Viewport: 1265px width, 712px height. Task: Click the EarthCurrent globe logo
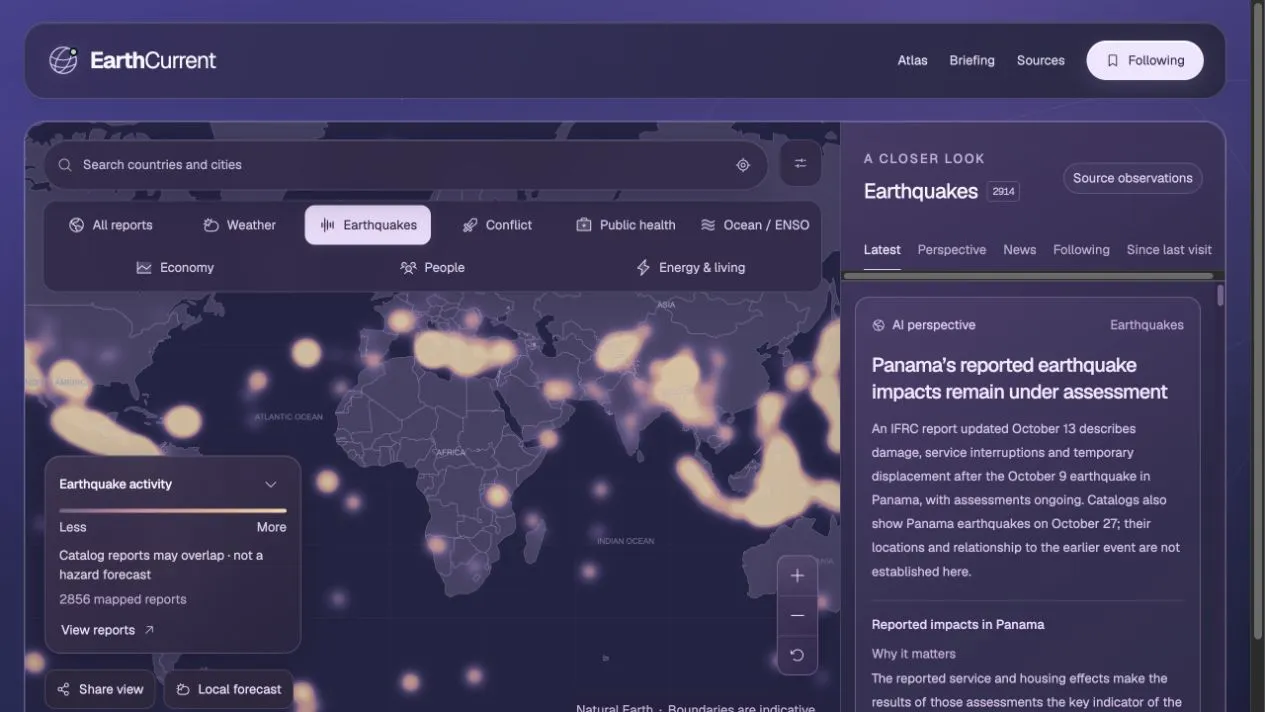point(63,60)
